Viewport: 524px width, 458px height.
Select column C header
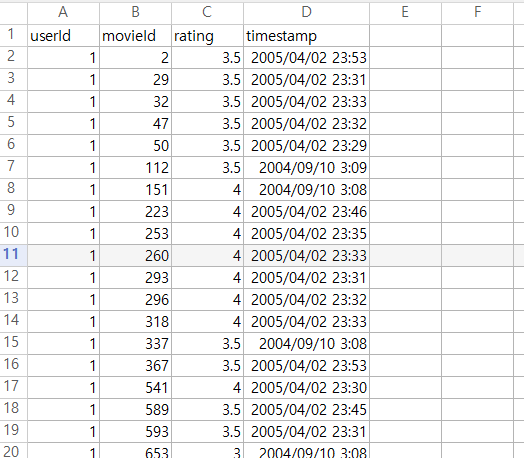click(207, 13)
